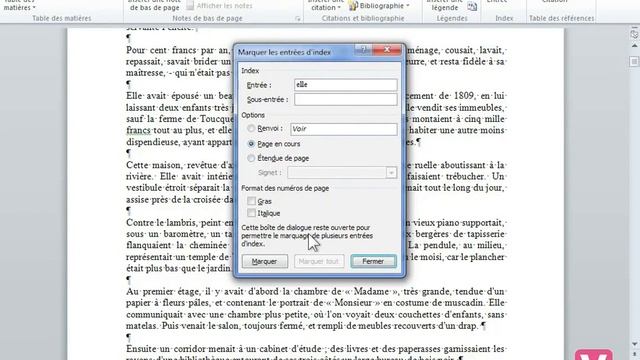Click the Fermer button
The height and width of the screenshot is (360, 640).
point(373,261)
